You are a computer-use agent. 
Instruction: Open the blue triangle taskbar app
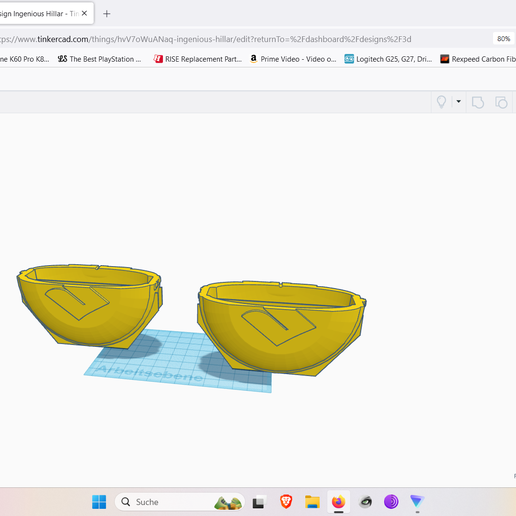point(417,502)
